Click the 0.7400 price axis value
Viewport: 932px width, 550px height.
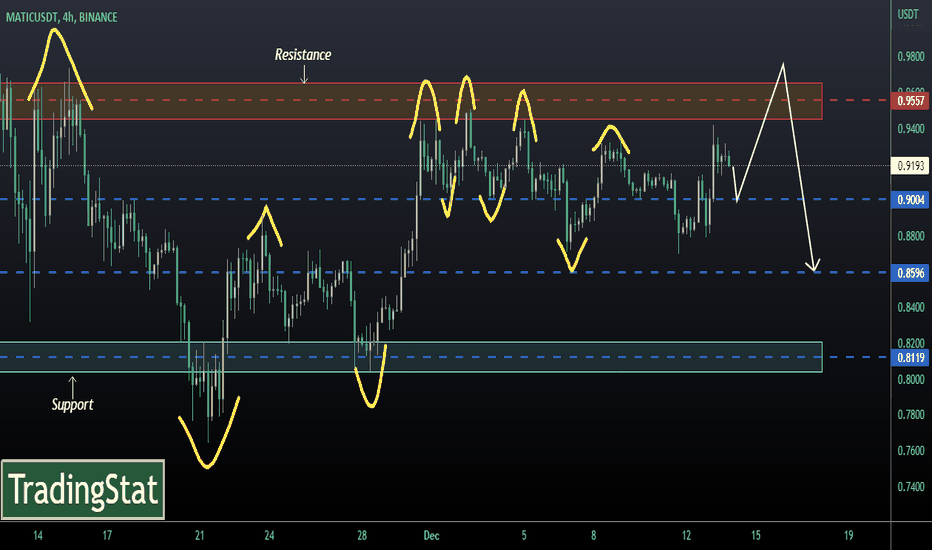911,487
